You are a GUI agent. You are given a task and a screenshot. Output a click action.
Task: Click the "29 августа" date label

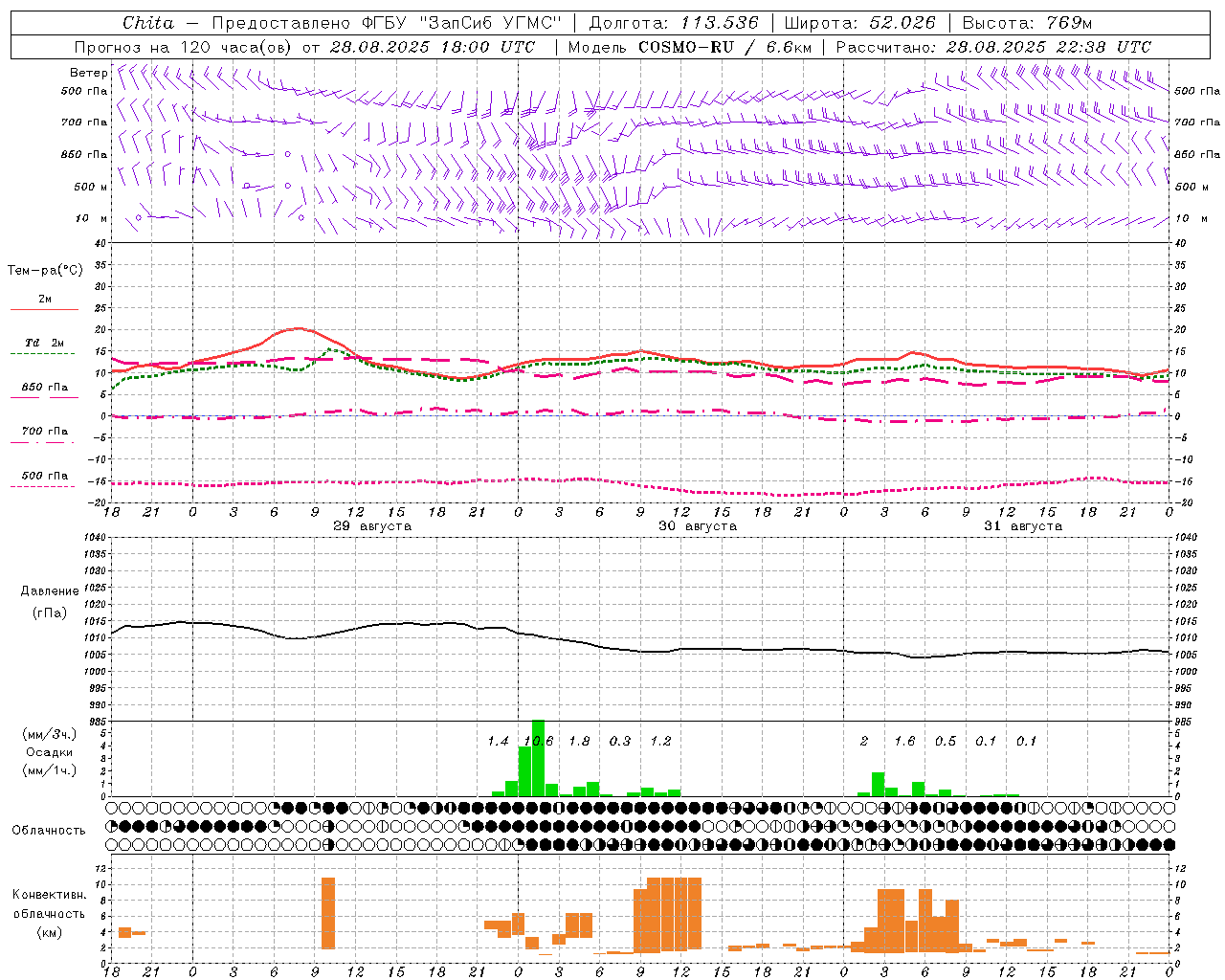point(372,526)
